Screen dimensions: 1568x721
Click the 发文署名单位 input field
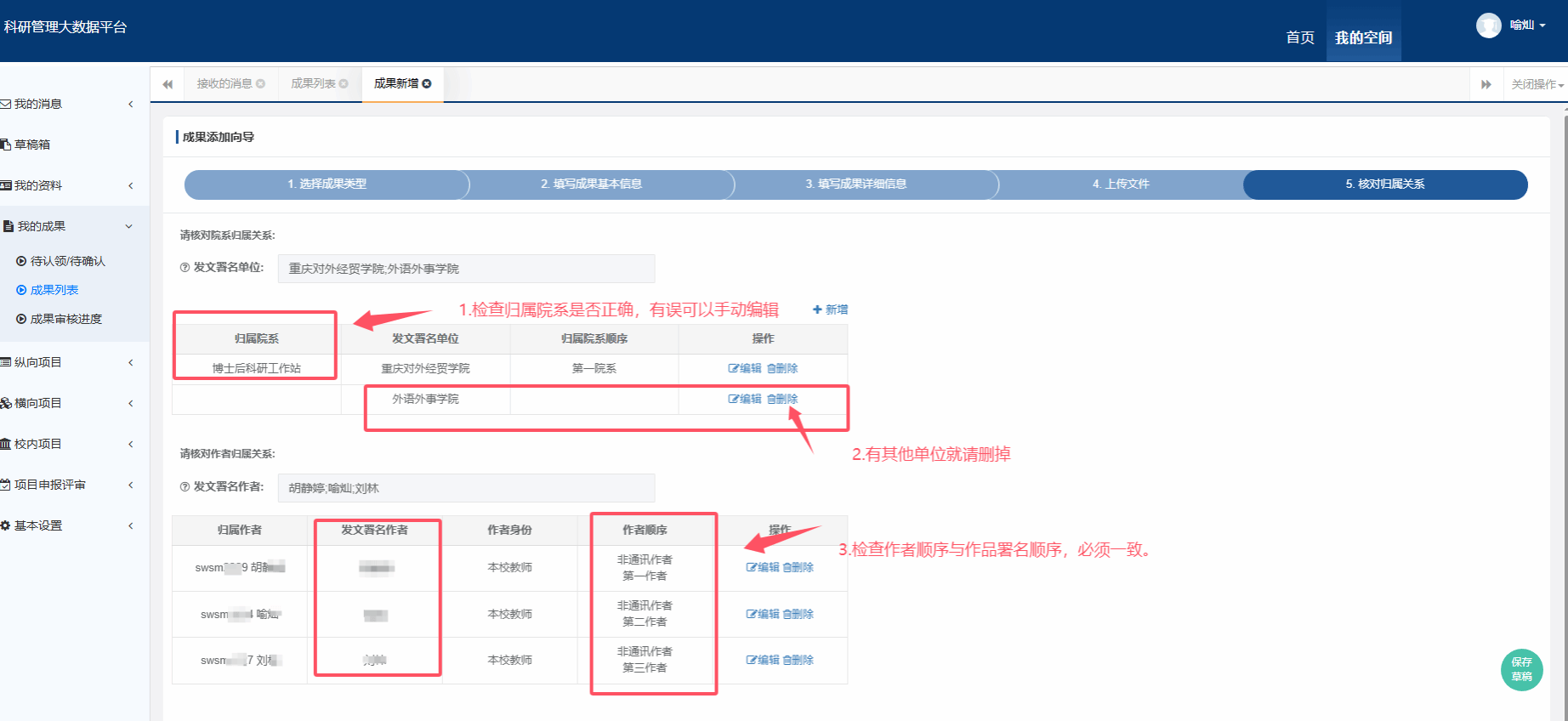click(466, 269)
